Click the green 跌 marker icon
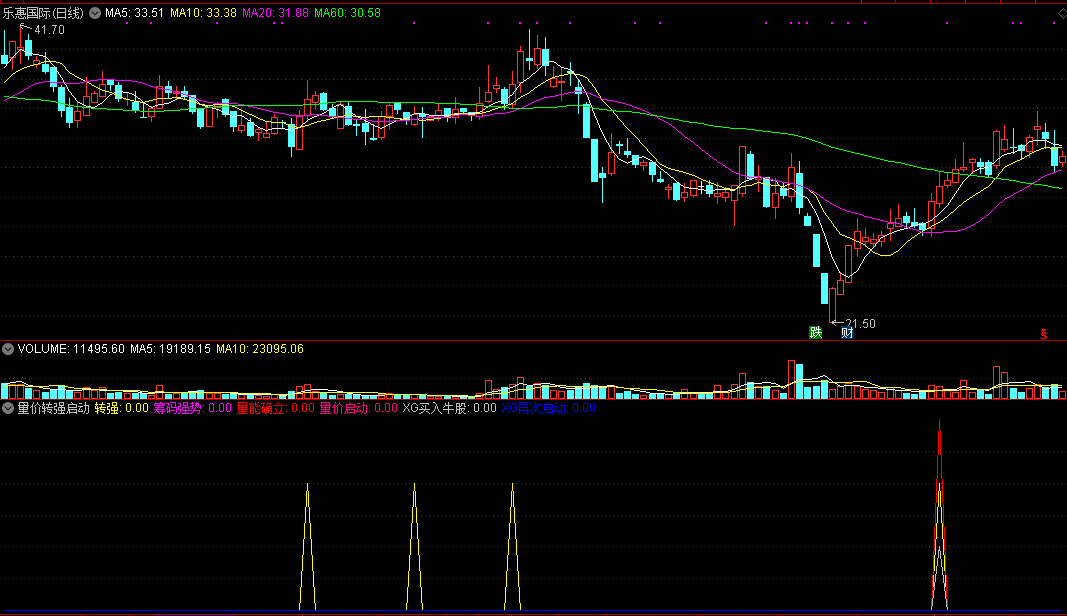 (815, 332)
